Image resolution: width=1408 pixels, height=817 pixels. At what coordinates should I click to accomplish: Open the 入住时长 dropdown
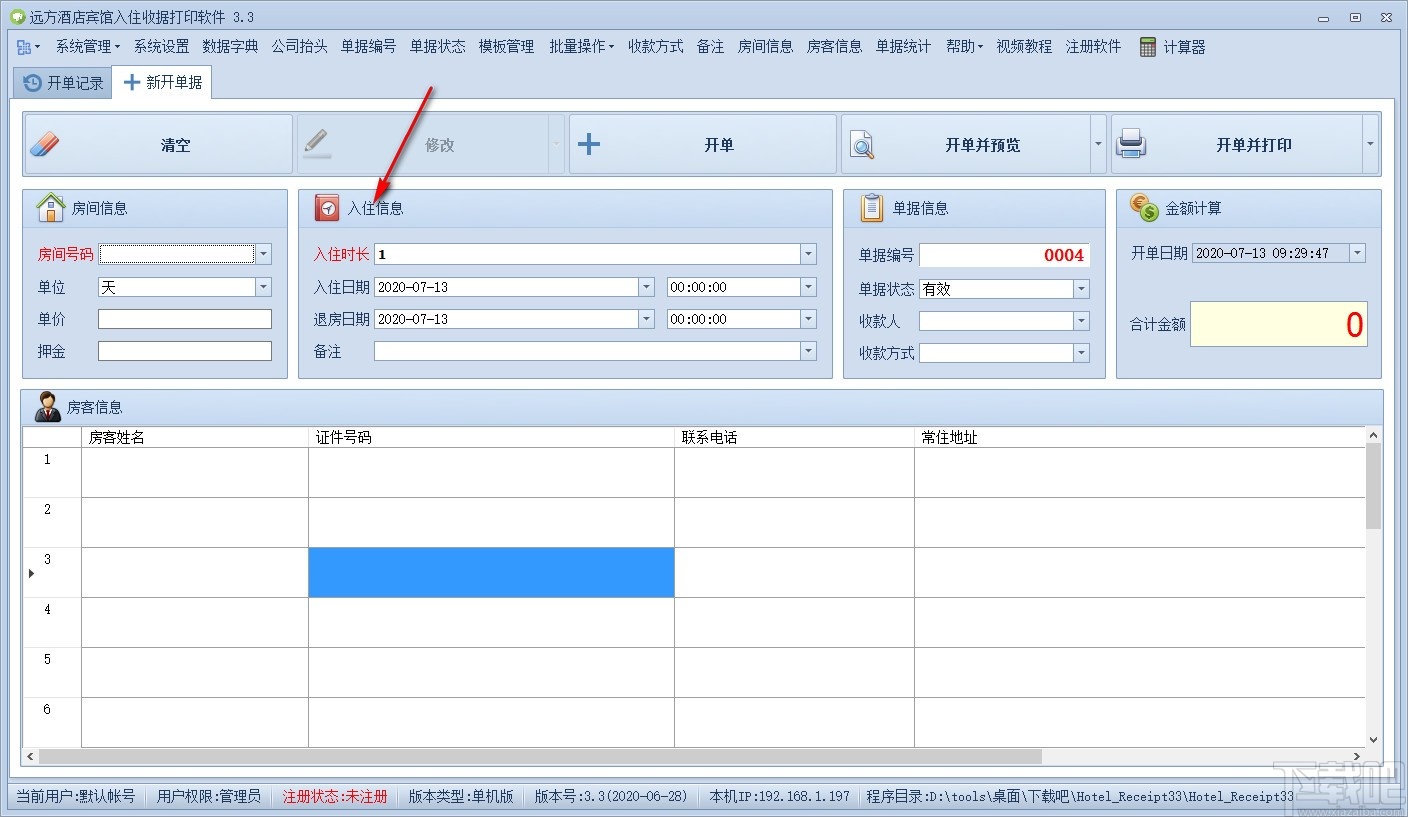tap(808, 254)
